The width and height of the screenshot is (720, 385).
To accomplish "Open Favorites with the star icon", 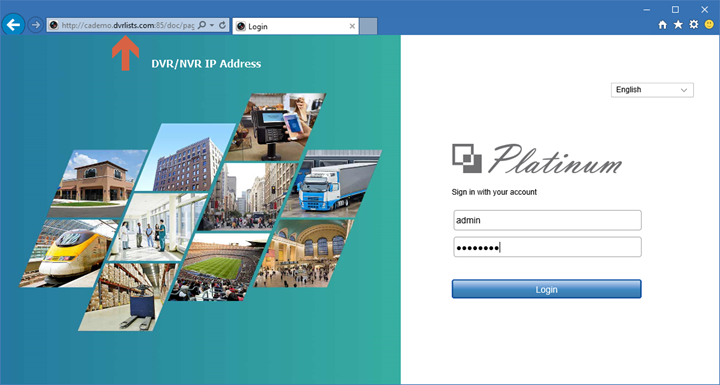I will pos(678,25).
